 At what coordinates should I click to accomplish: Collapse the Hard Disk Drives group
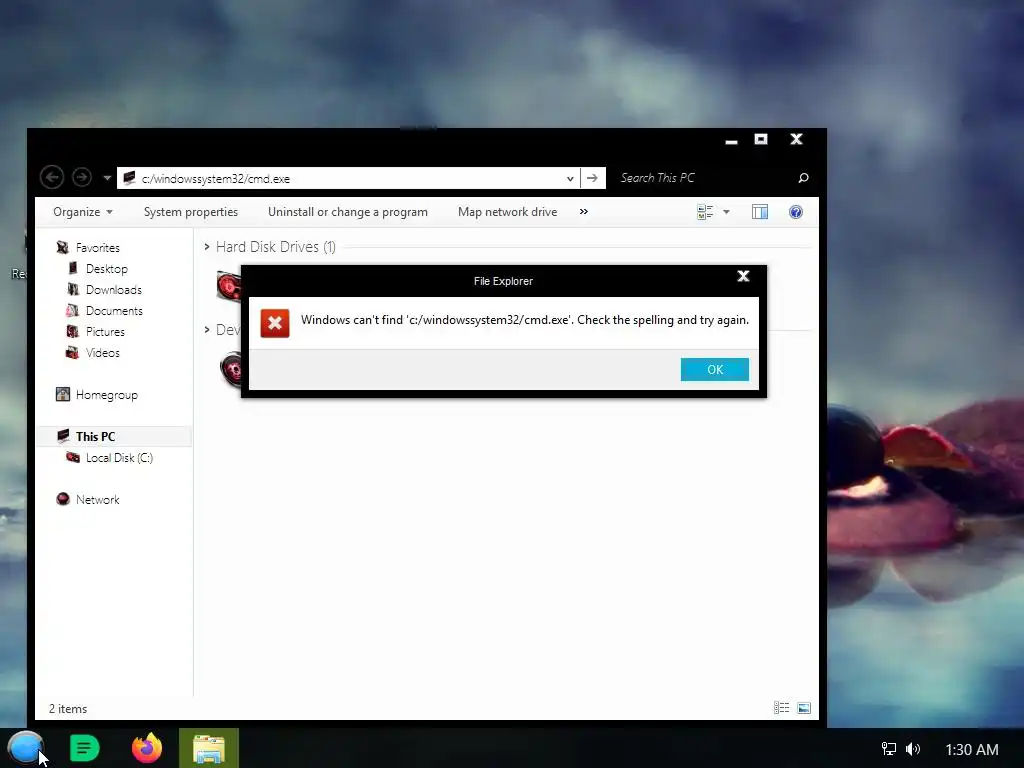[x=206, y=247]
